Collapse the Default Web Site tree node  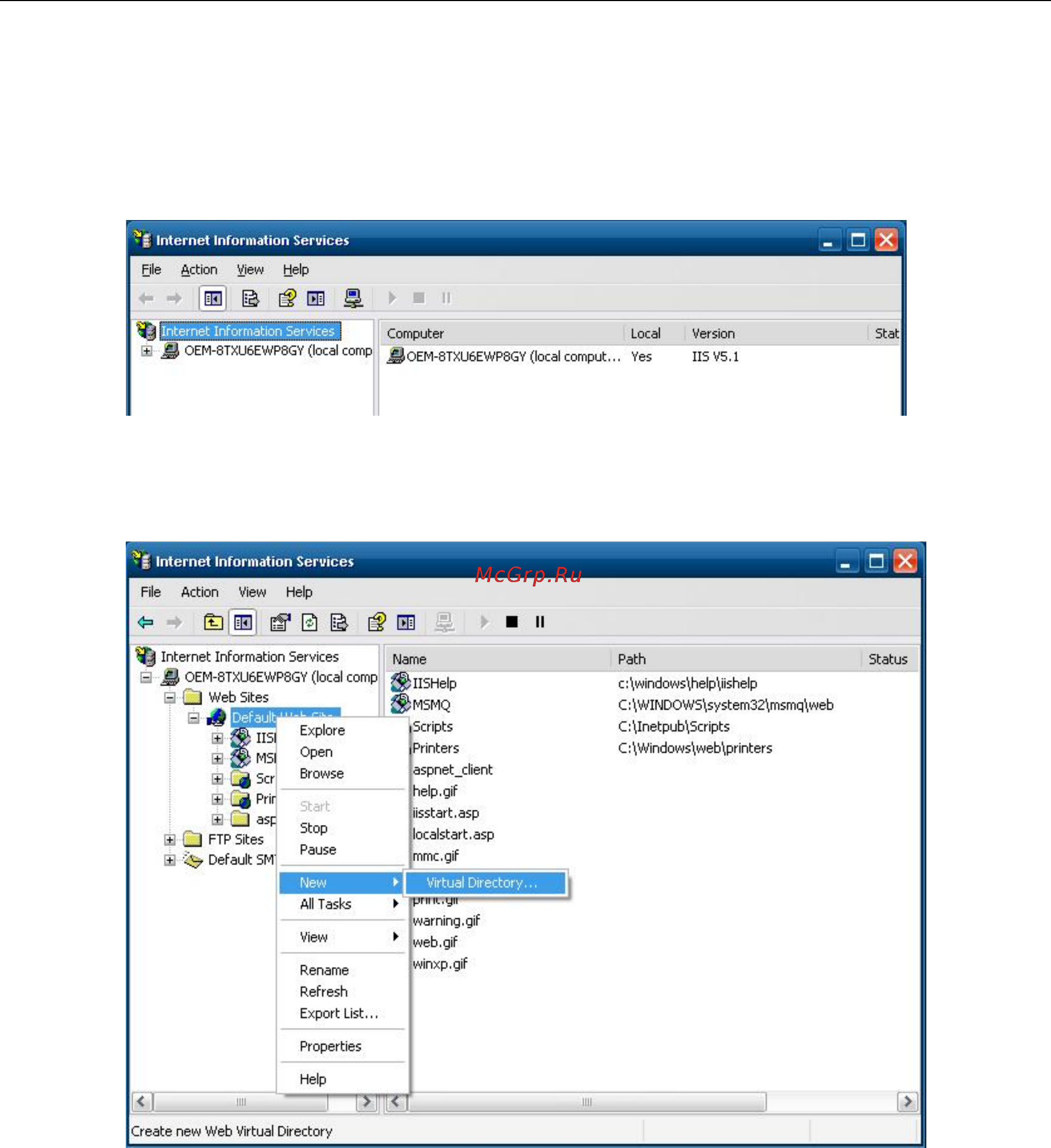tap(194, 718)
